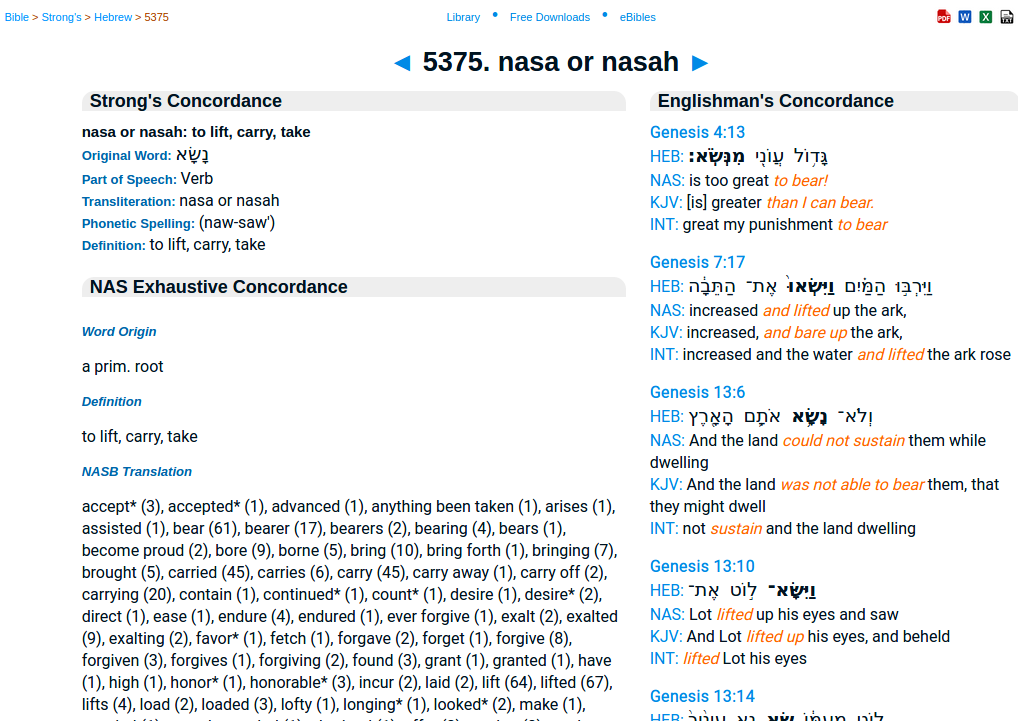Open Bible breadcrumb link
Viewport: 1018px width, 721px height.
[17, 18]
